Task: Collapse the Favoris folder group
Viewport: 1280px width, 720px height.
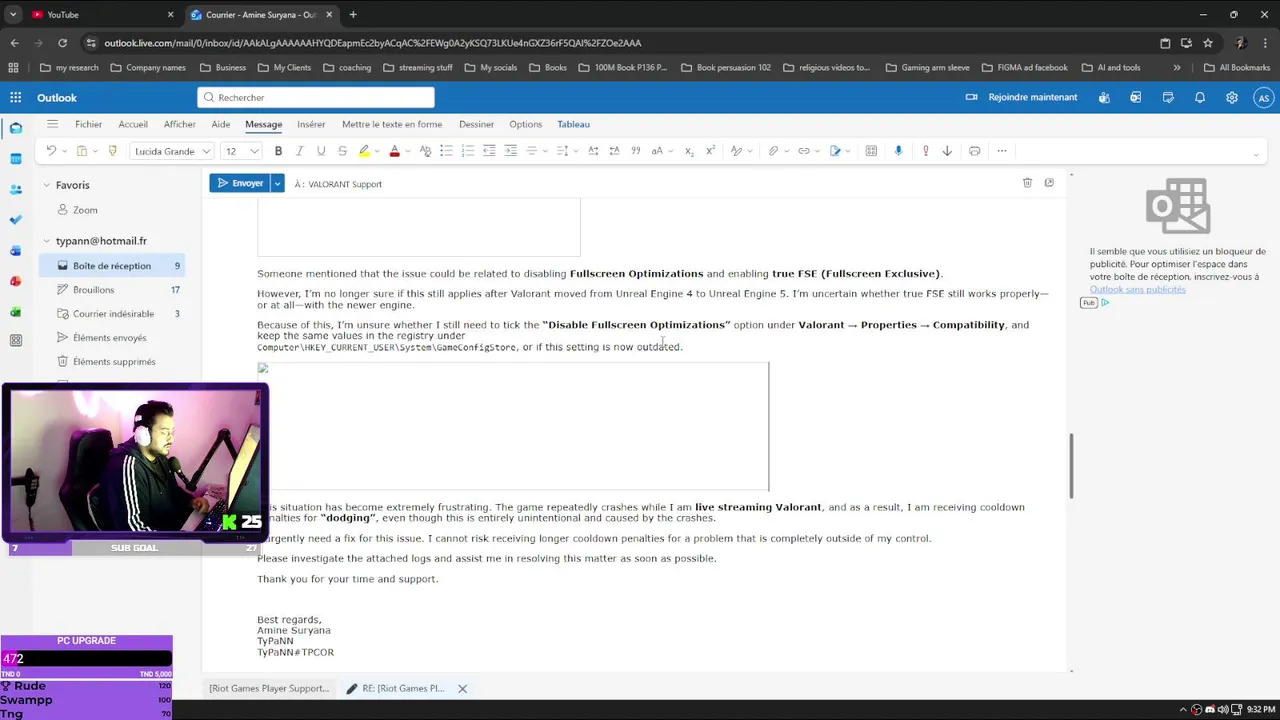Action: pos(46,185)
